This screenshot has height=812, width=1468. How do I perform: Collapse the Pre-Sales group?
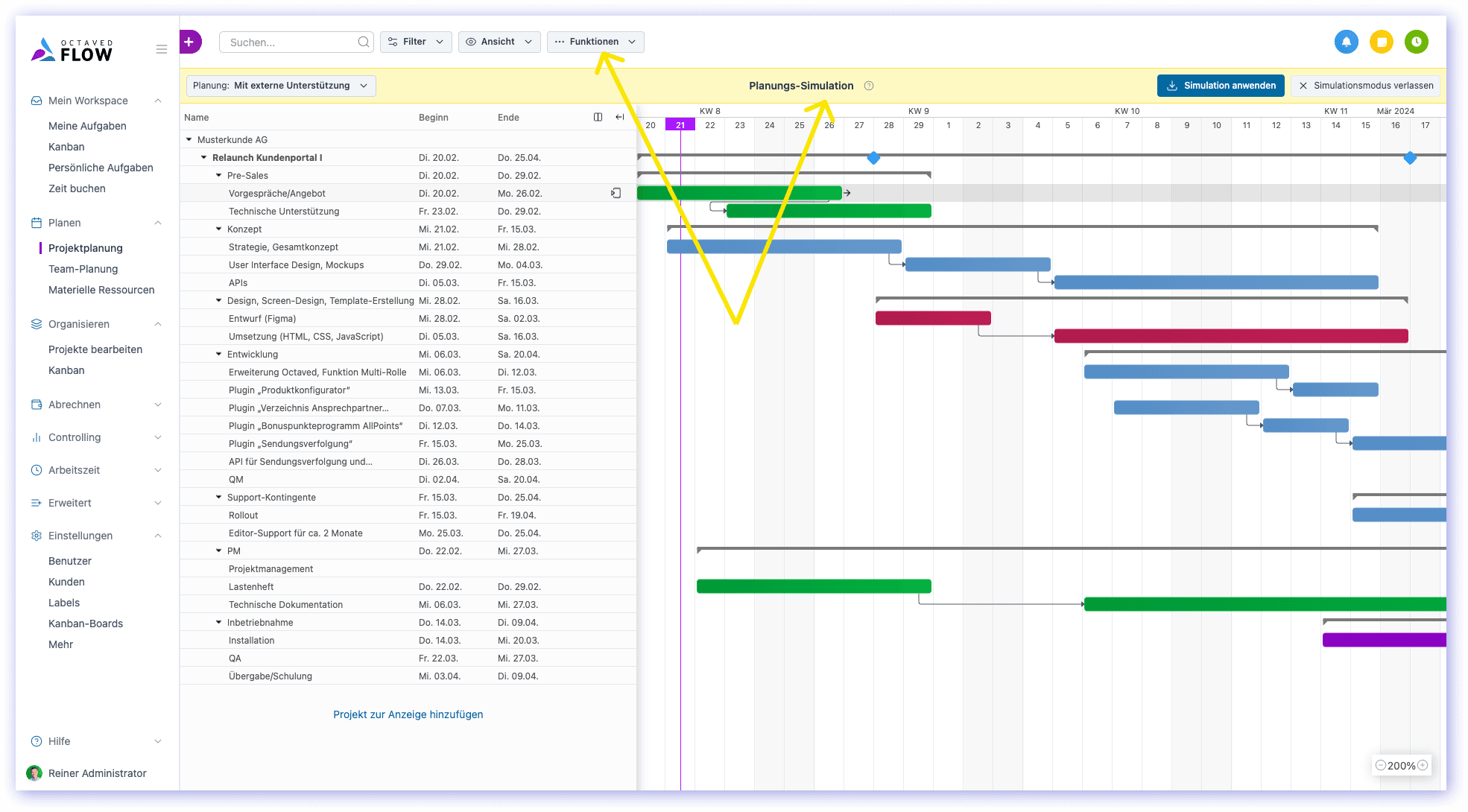coord(218,176)
